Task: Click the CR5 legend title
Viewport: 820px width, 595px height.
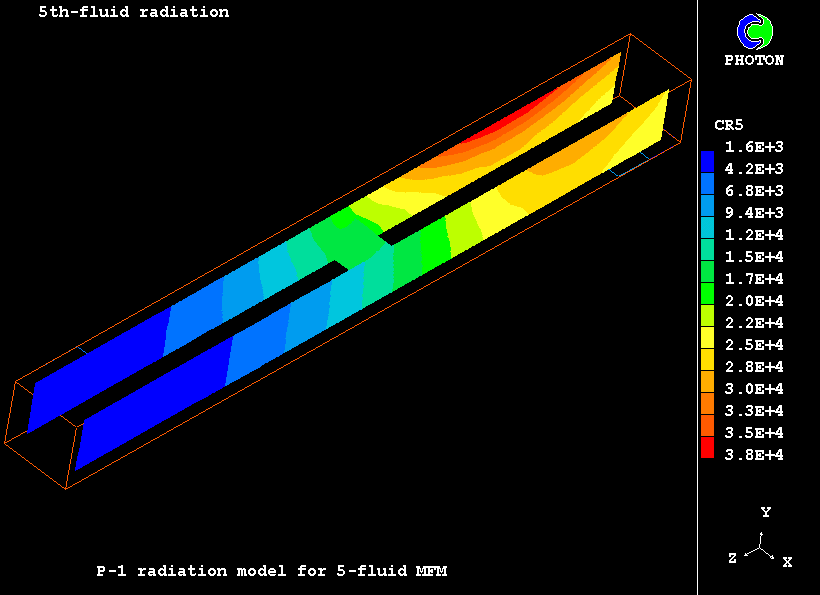Action: tap(728, 125)
